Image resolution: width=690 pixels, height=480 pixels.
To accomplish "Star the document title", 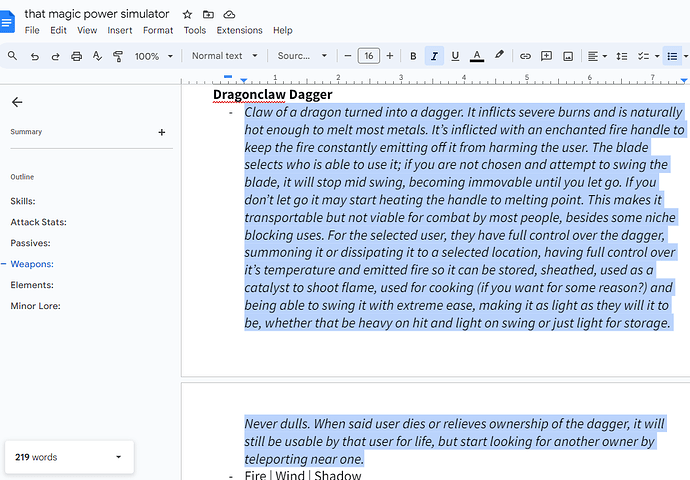I will pyautogui.click(x=187, y=15).
